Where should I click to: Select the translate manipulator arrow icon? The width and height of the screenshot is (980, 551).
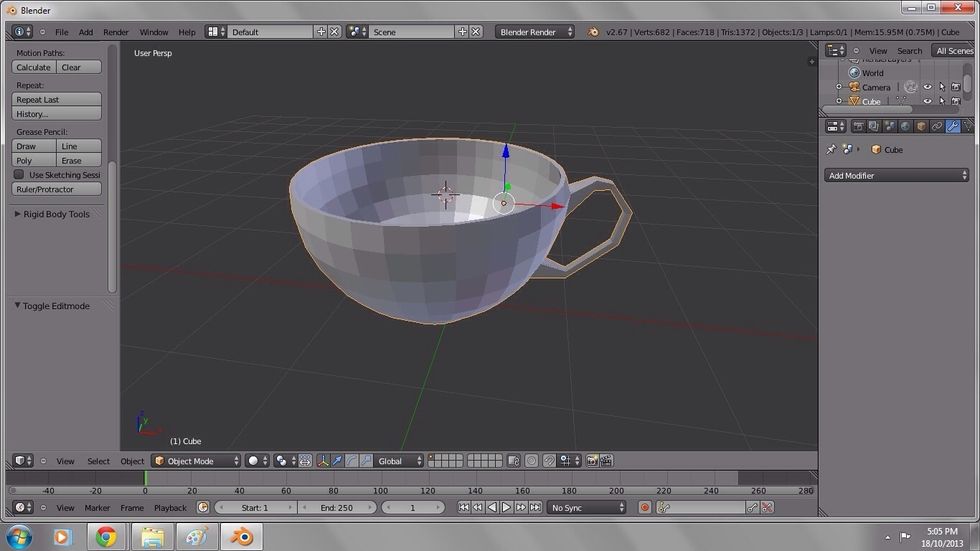[337, 461]
